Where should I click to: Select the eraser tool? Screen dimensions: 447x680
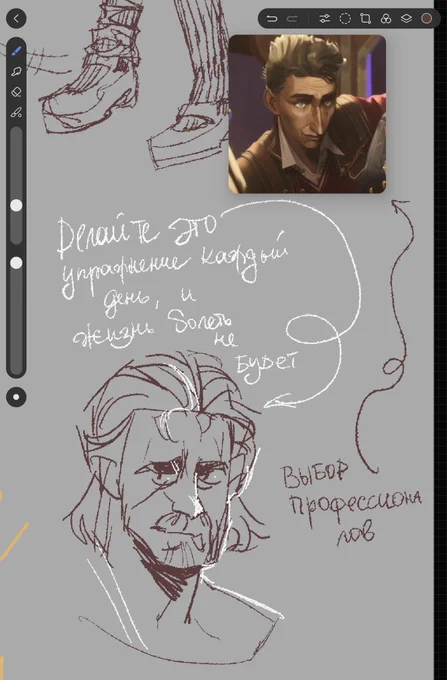coord(16,92)
